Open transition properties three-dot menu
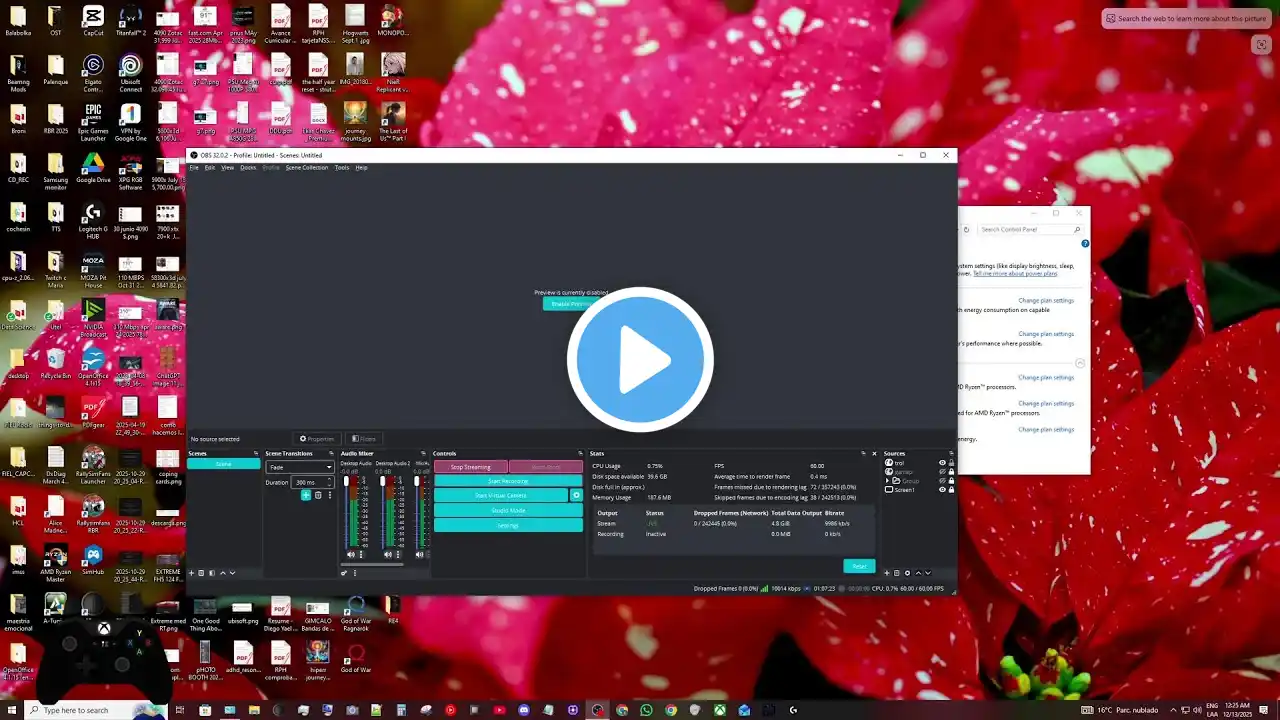 tap(329, 495)
